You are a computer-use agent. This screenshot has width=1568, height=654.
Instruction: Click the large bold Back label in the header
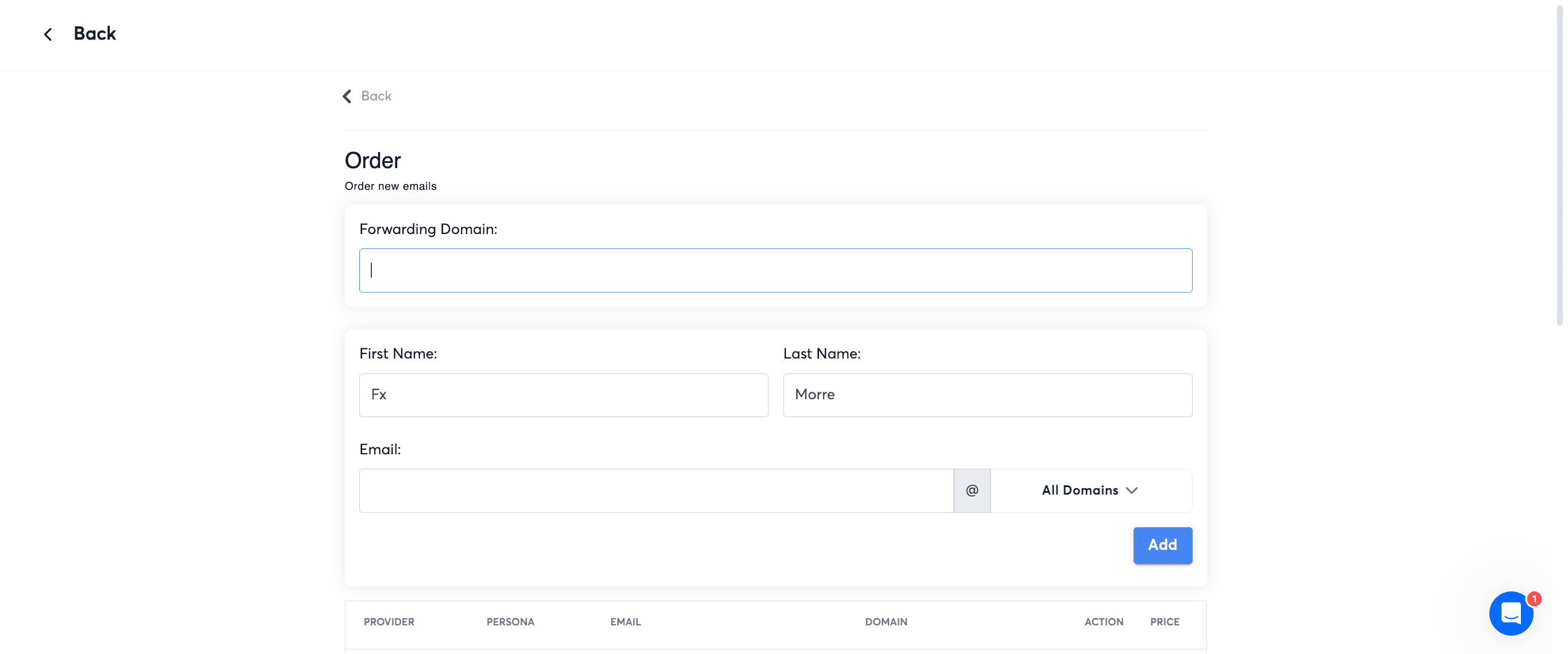[x=95, y=33]
